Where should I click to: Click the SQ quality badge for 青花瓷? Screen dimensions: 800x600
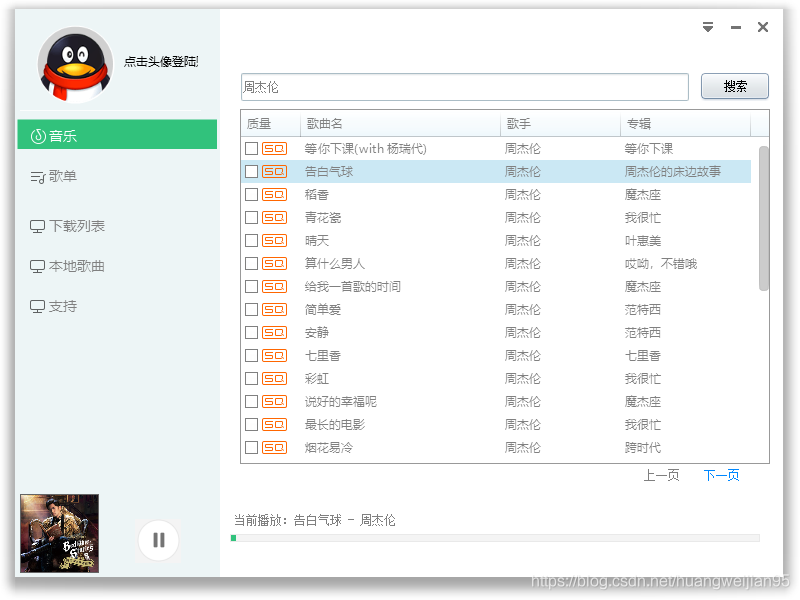point(274,217)
